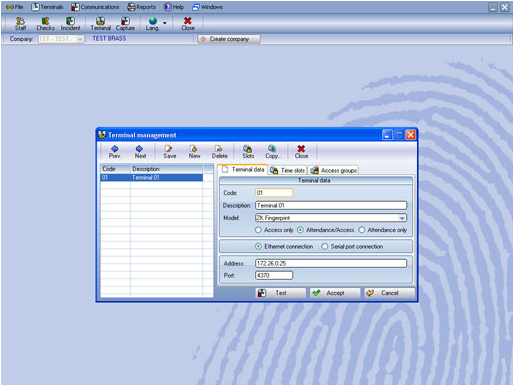
Task: Click the Code input field
Action: (274, 193)
